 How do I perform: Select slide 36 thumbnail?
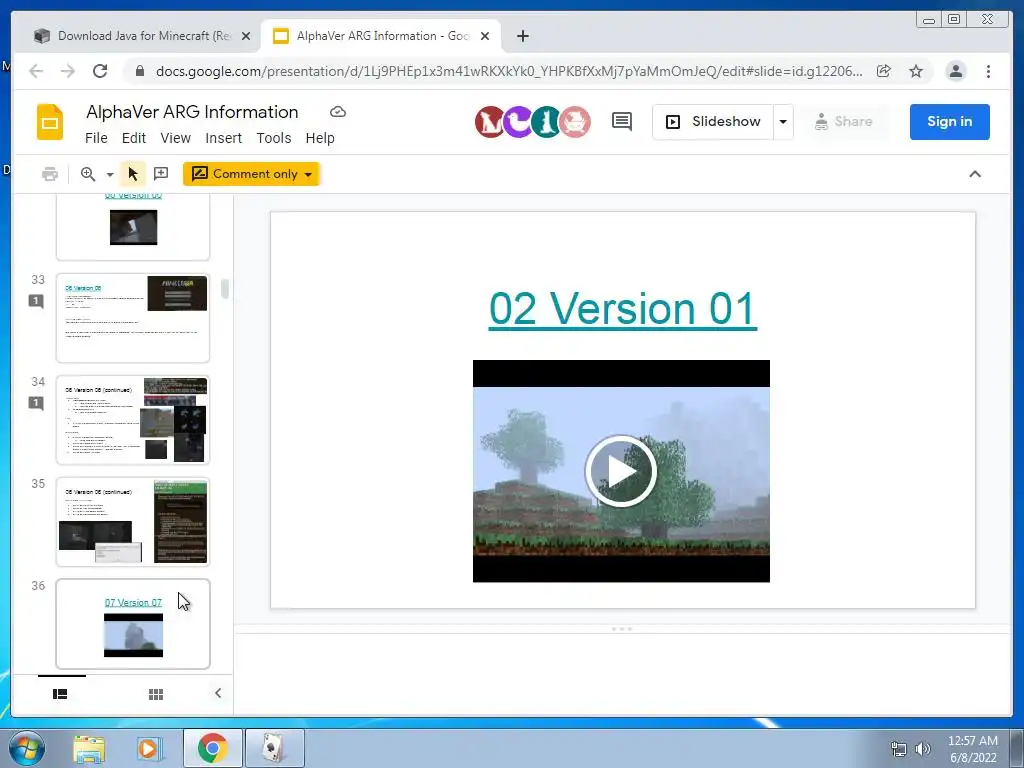pos(133,624)
